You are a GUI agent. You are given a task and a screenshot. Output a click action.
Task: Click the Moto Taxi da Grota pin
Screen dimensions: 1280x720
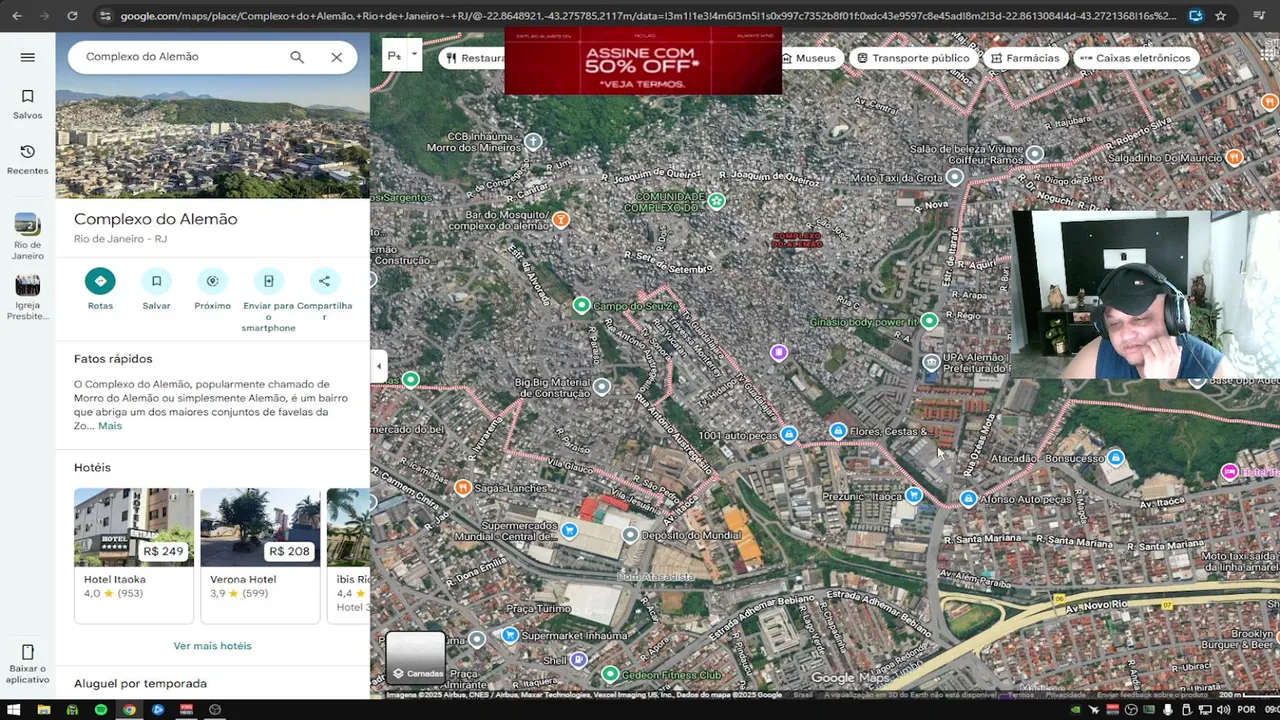tap(955, 177)
